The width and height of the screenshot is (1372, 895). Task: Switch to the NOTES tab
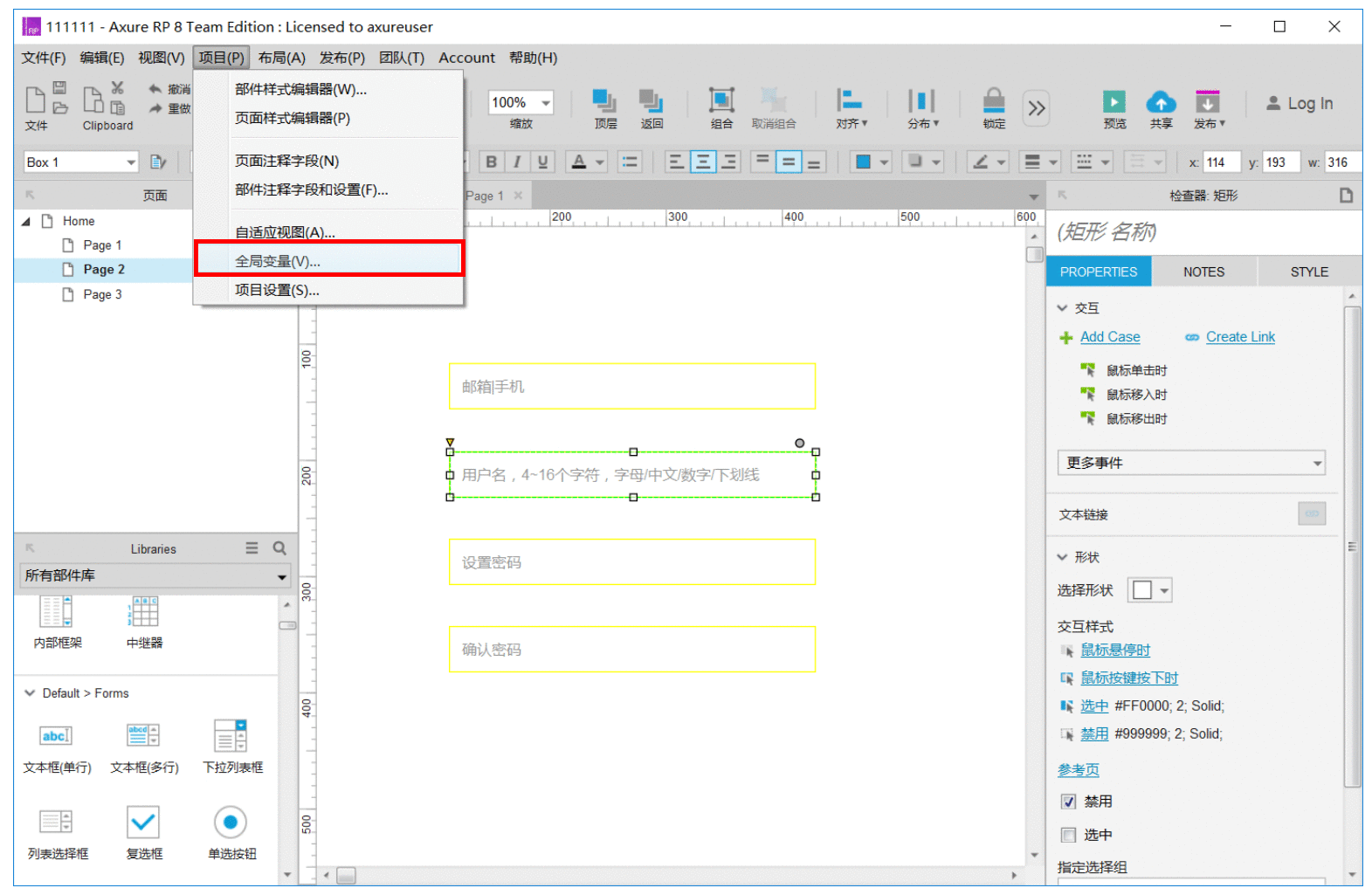1203,272
